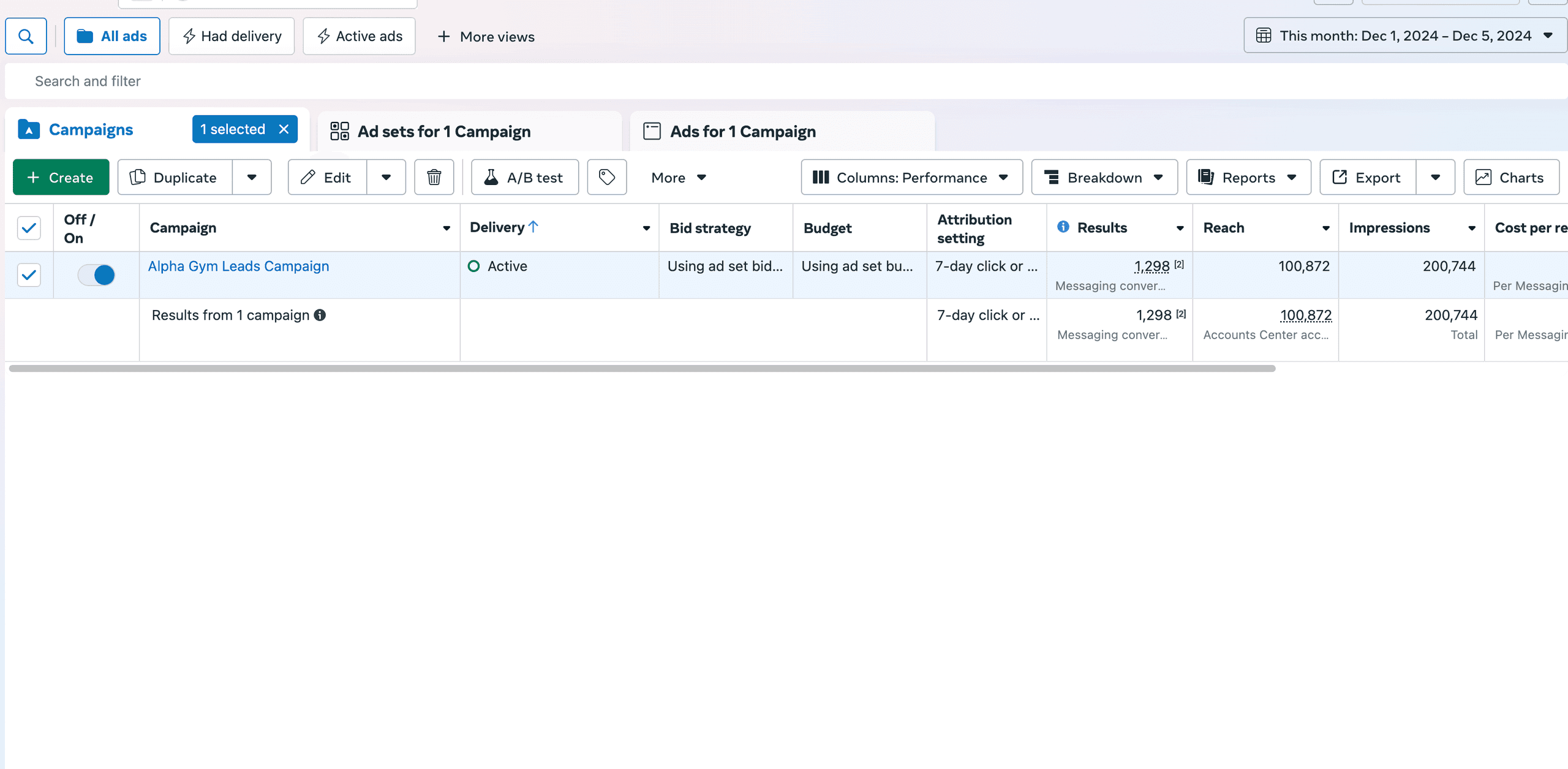Click the horizontal table scrollbar
Image resolution: width=1568 pixels, height=769 pixels.
tap(642, 368)
